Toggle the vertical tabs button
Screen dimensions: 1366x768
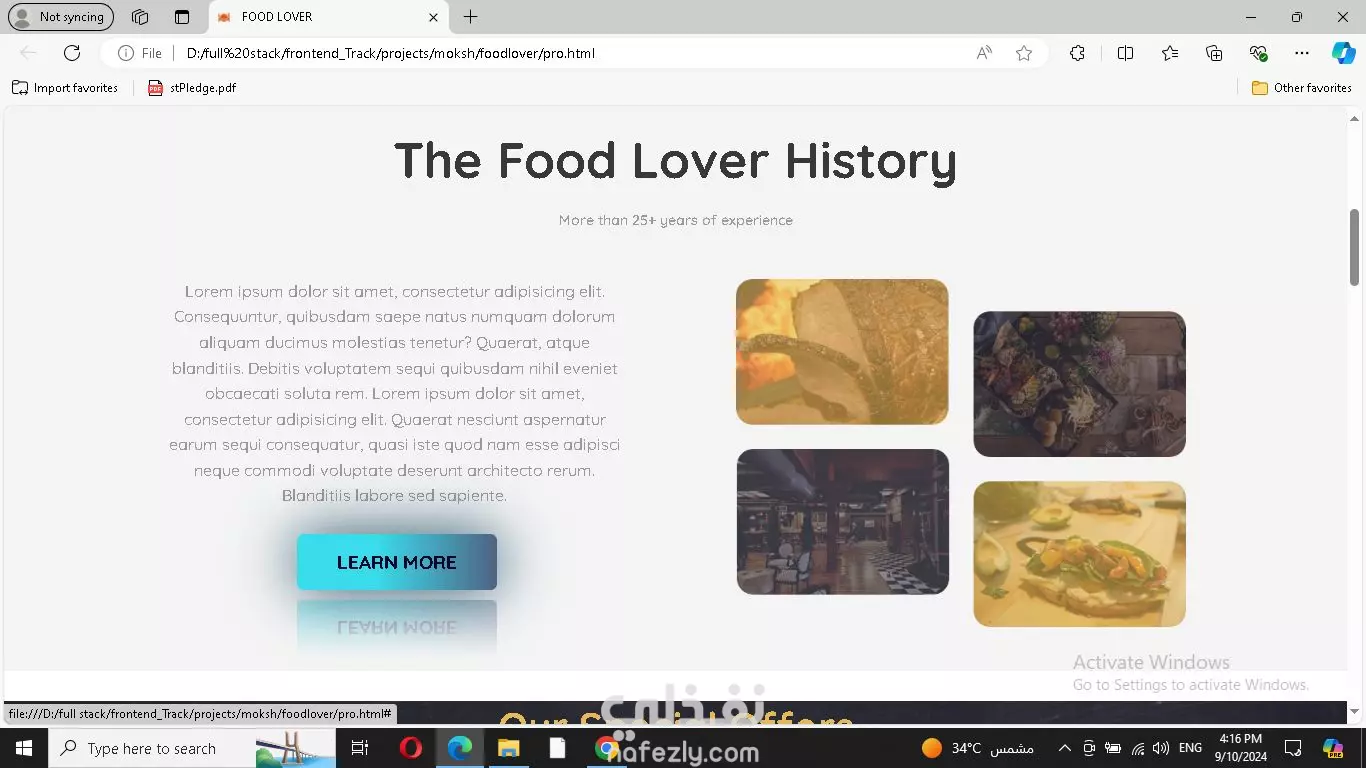pyautogui.click(x=181, y=17)
